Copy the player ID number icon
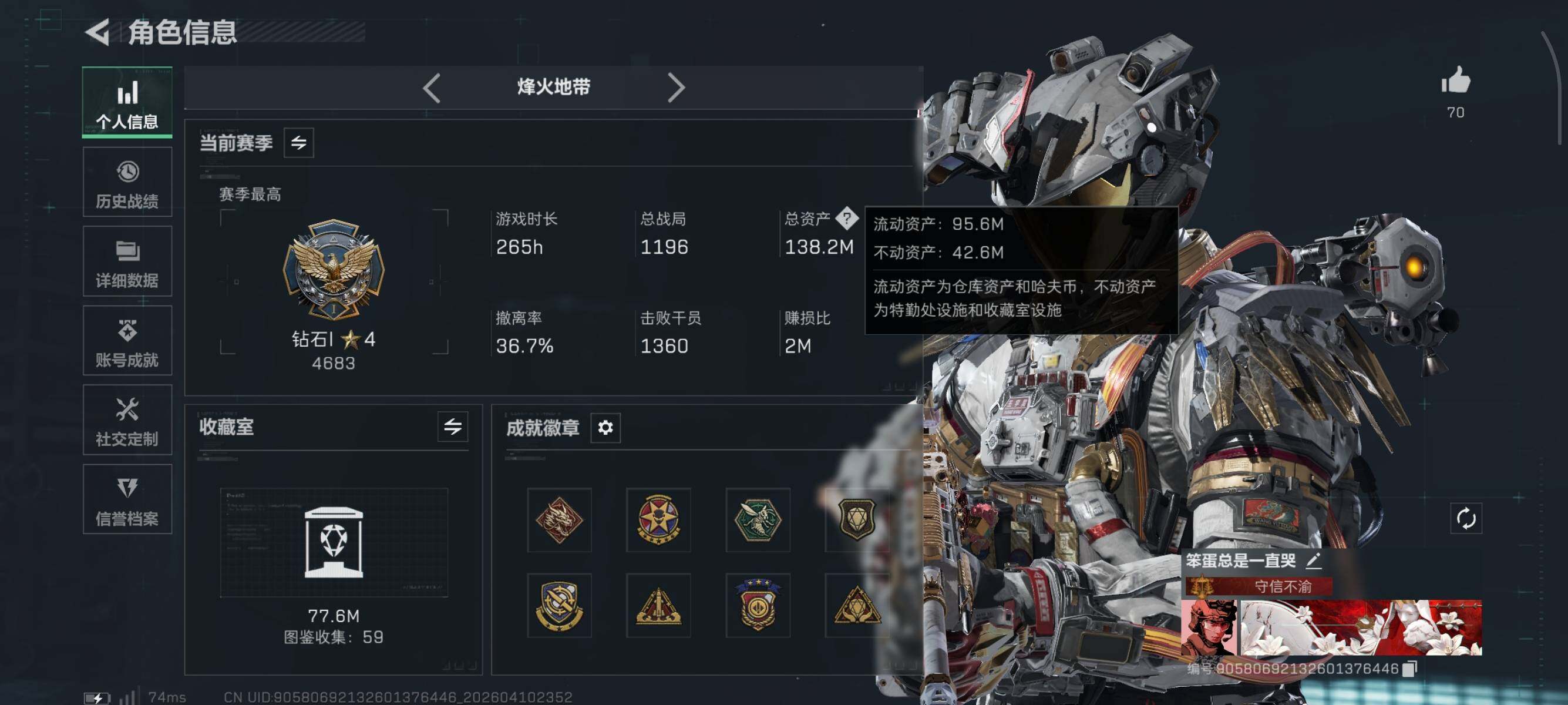Viewport: 1568px width, 705px height. tap(1410, 669)
